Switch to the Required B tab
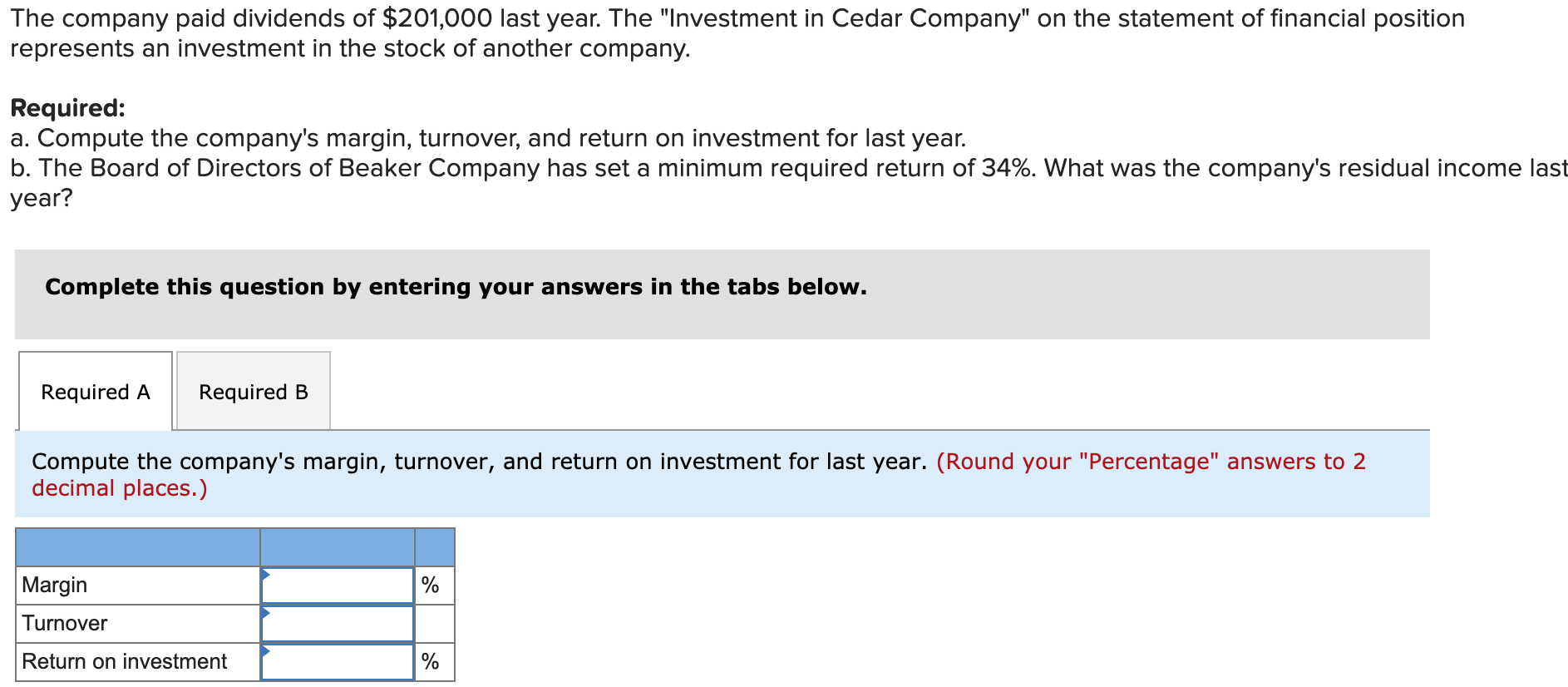The width and height of the screenshot is (1568, 687). 252,391
